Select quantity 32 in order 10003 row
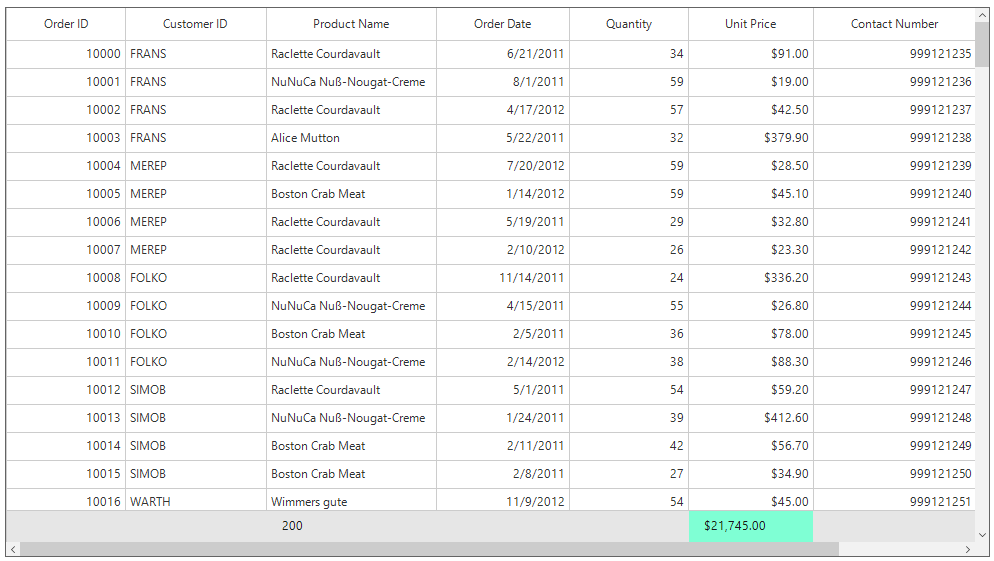This screenshot has width=994, height=561. pos(629,138)
